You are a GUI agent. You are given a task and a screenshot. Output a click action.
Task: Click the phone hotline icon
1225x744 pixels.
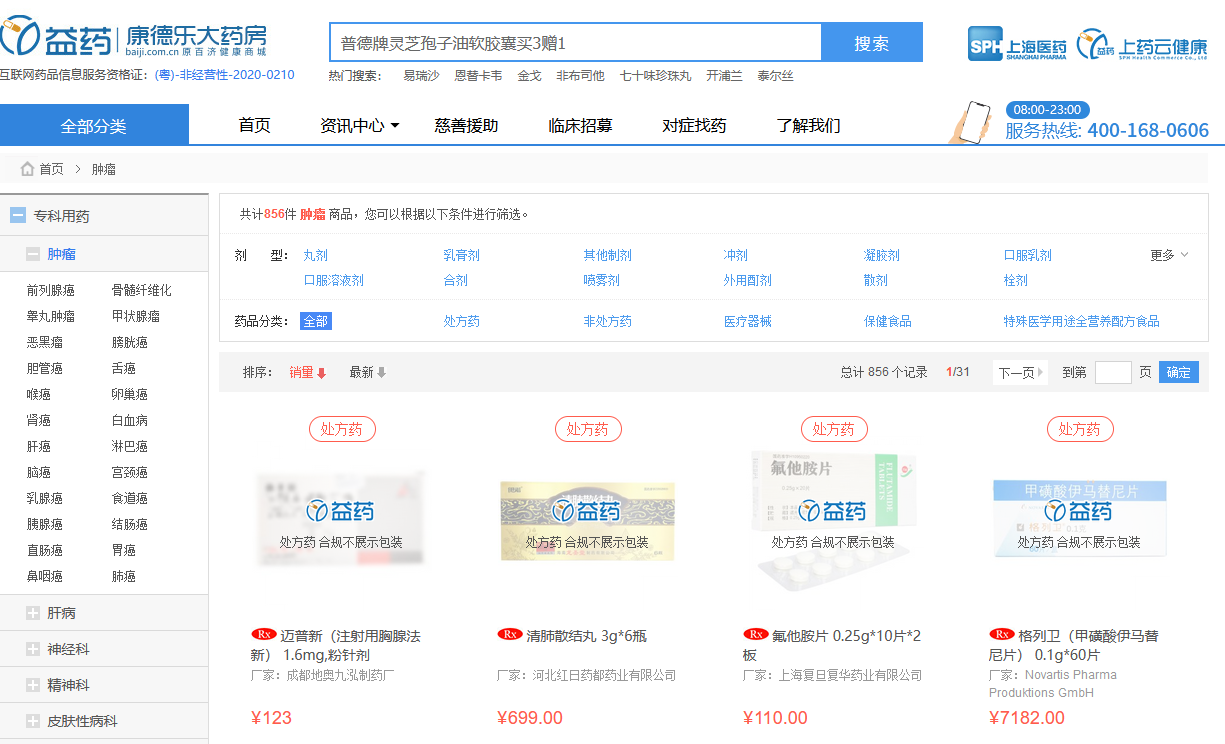click(972, 122)
